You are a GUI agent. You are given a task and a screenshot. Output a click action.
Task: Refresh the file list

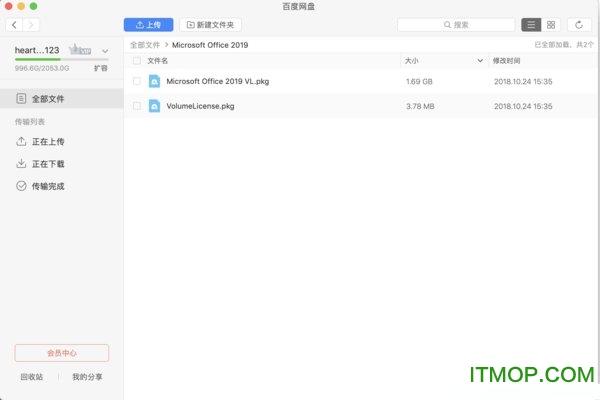(579, 25)
